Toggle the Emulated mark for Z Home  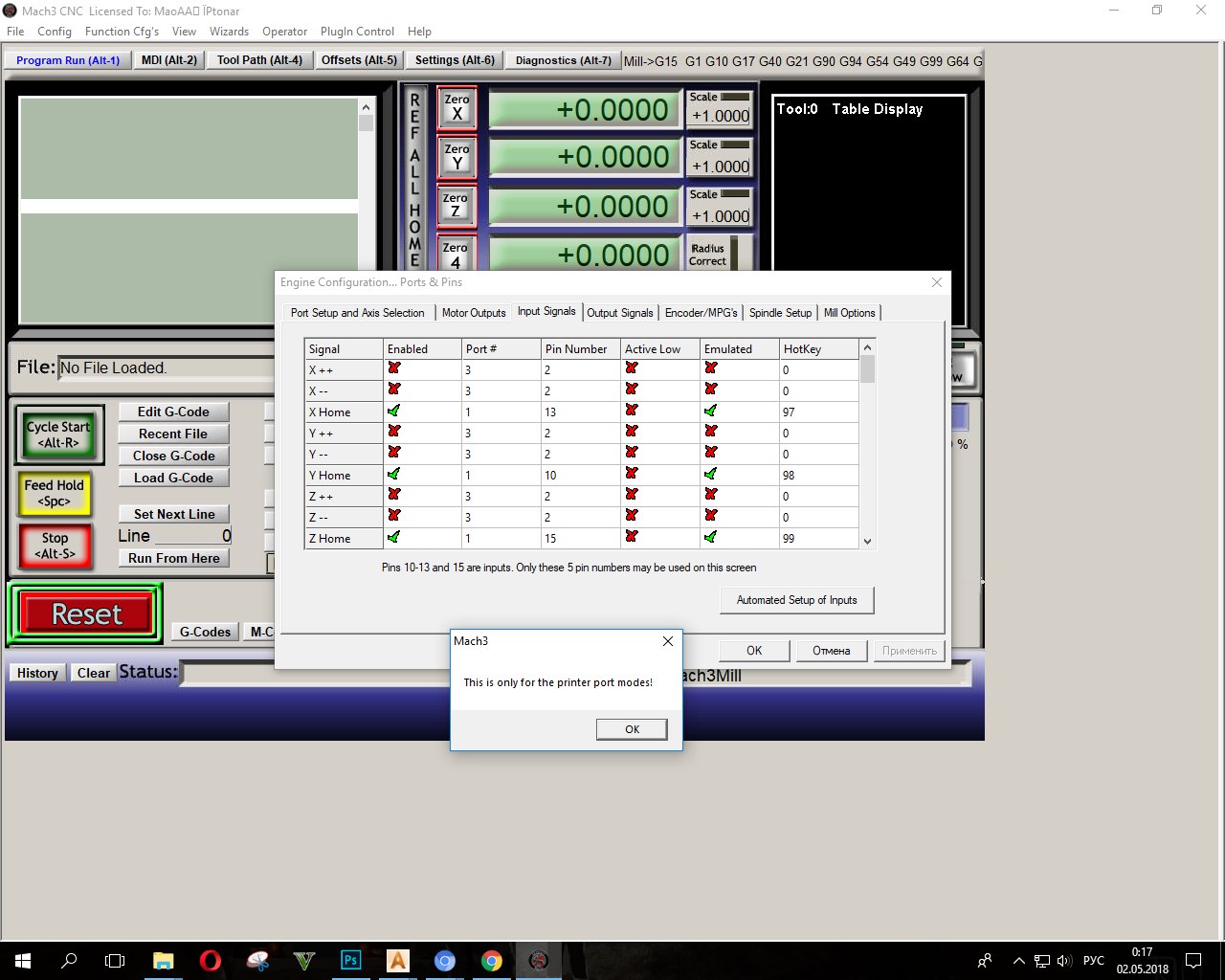pos(710,537)
